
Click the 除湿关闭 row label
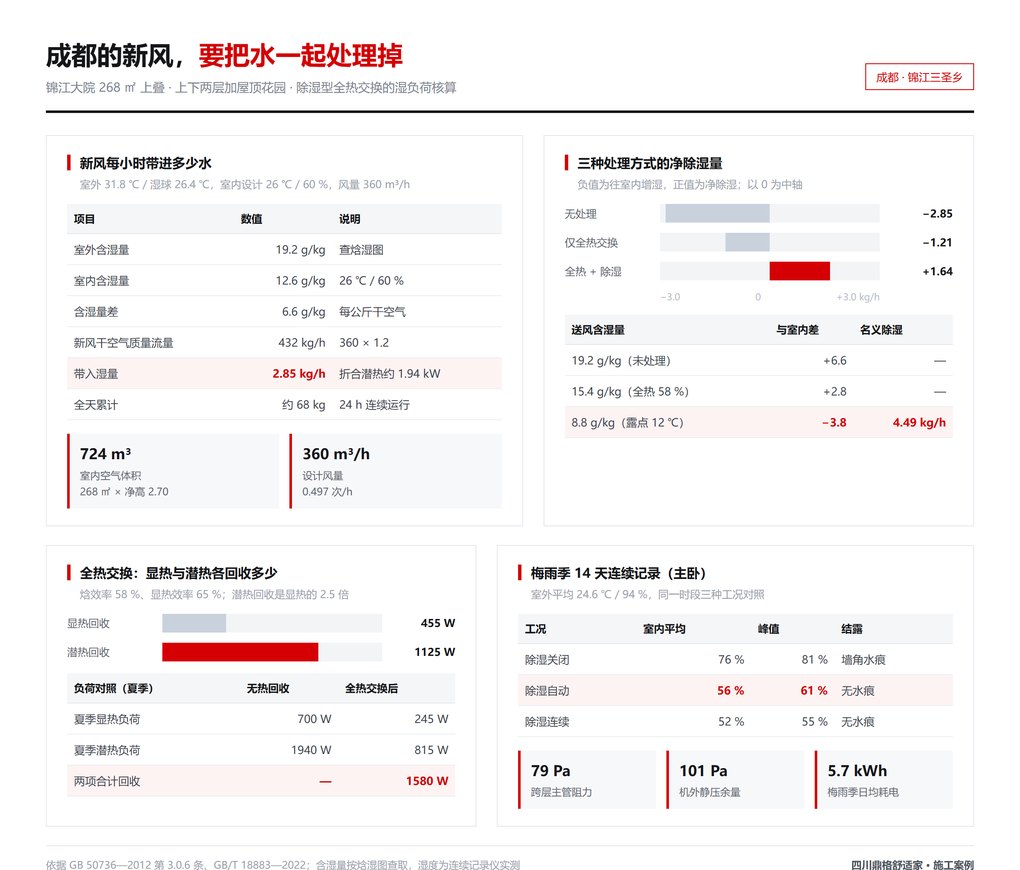547,660
